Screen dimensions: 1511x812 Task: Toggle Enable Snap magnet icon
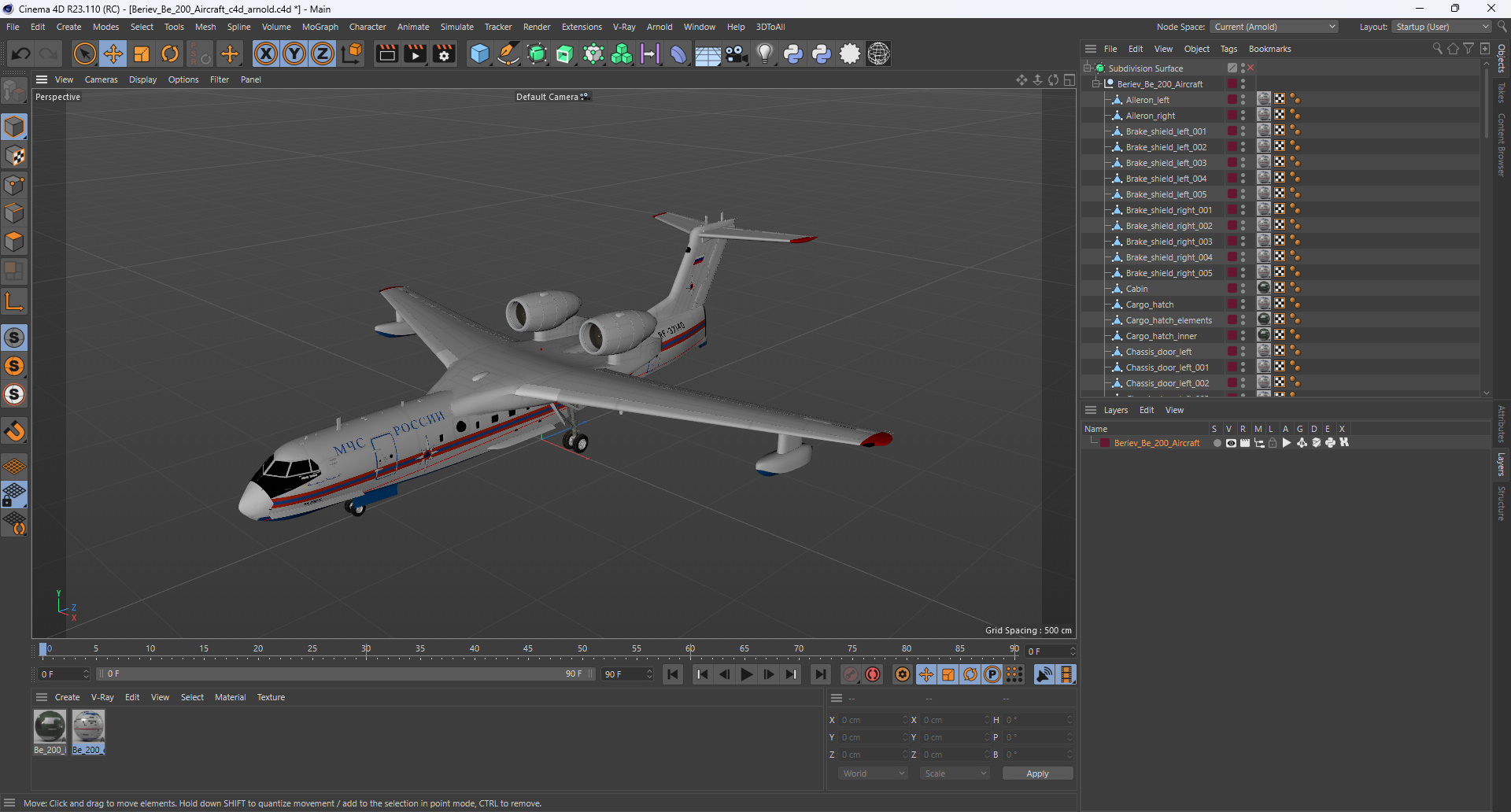point(14,431)
